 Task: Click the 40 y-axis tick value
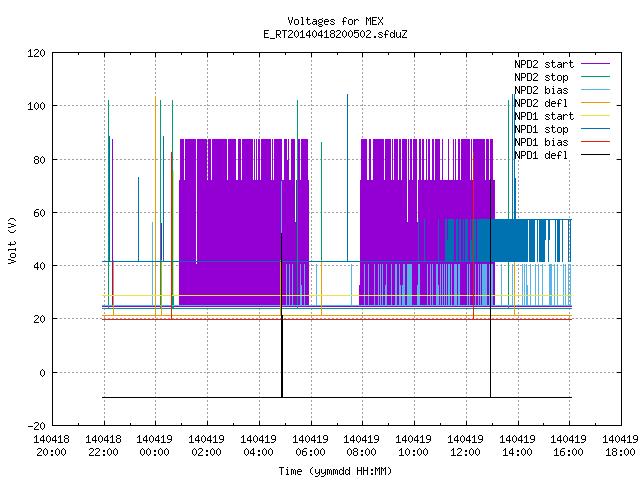[40, 266]
